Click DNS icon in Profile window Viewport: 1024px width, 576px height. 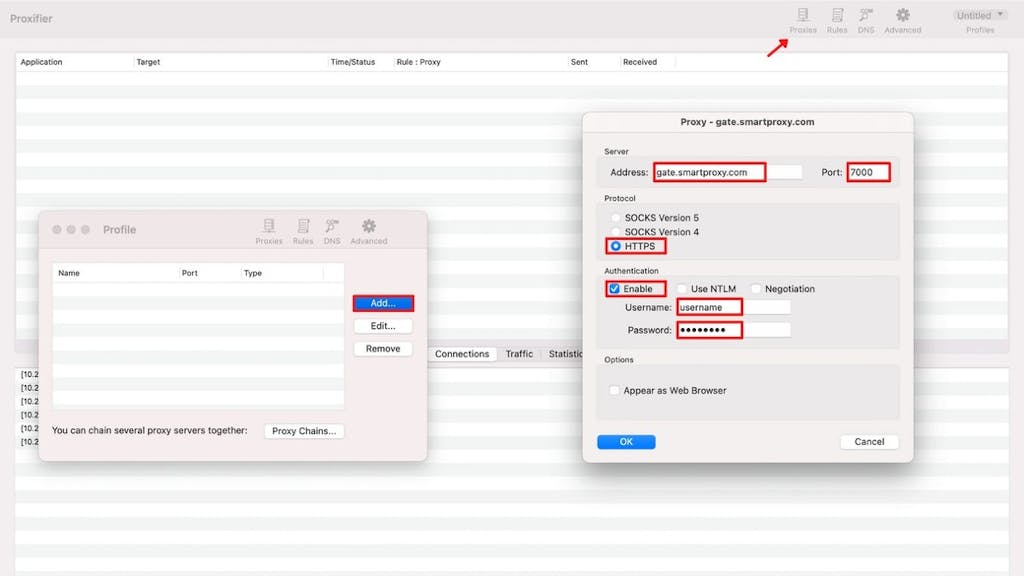coord(332,231)
